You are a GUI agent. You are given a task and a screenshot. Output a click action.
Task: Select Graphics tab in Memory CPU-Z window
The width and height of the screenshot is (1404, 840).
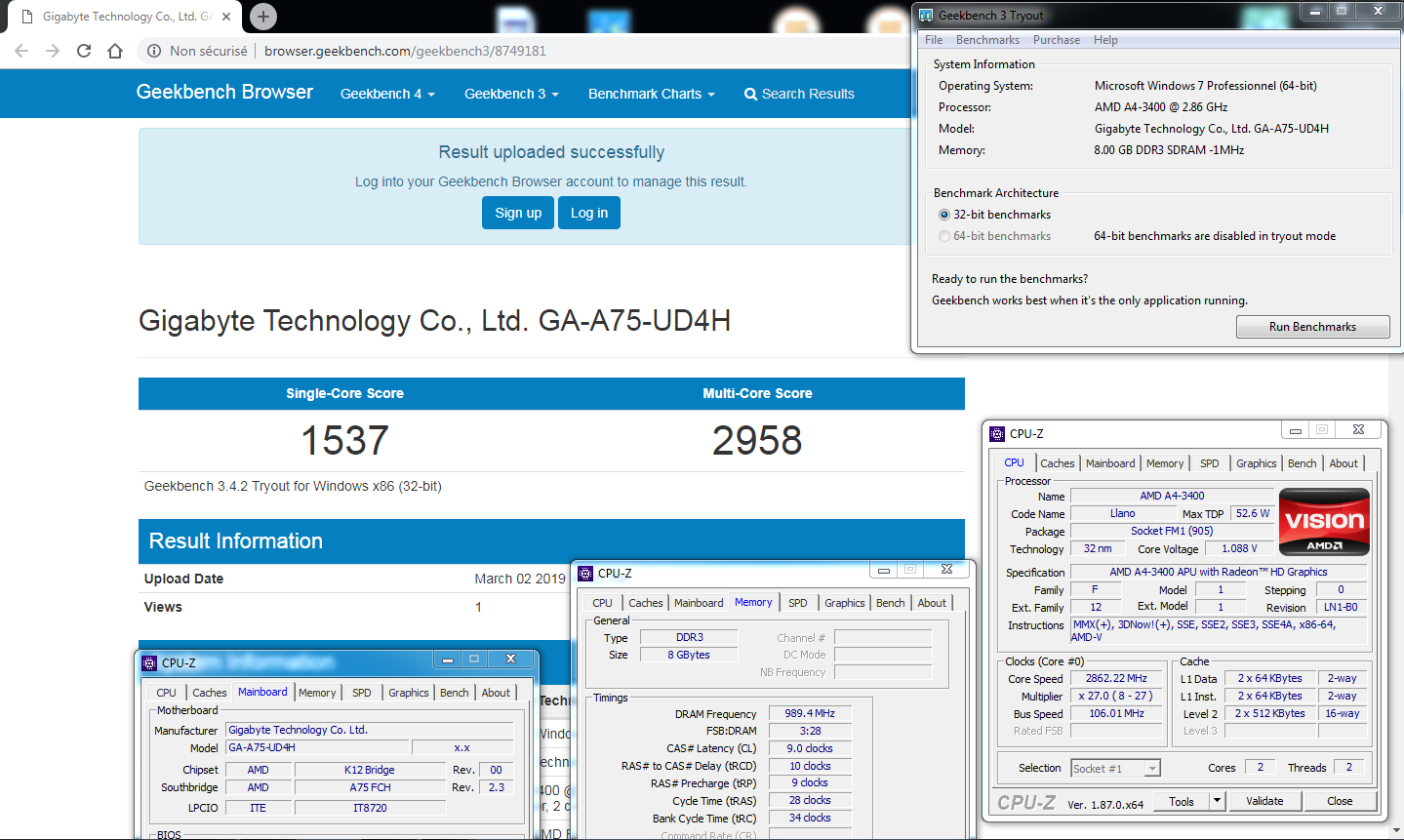[x=845, y=603]
